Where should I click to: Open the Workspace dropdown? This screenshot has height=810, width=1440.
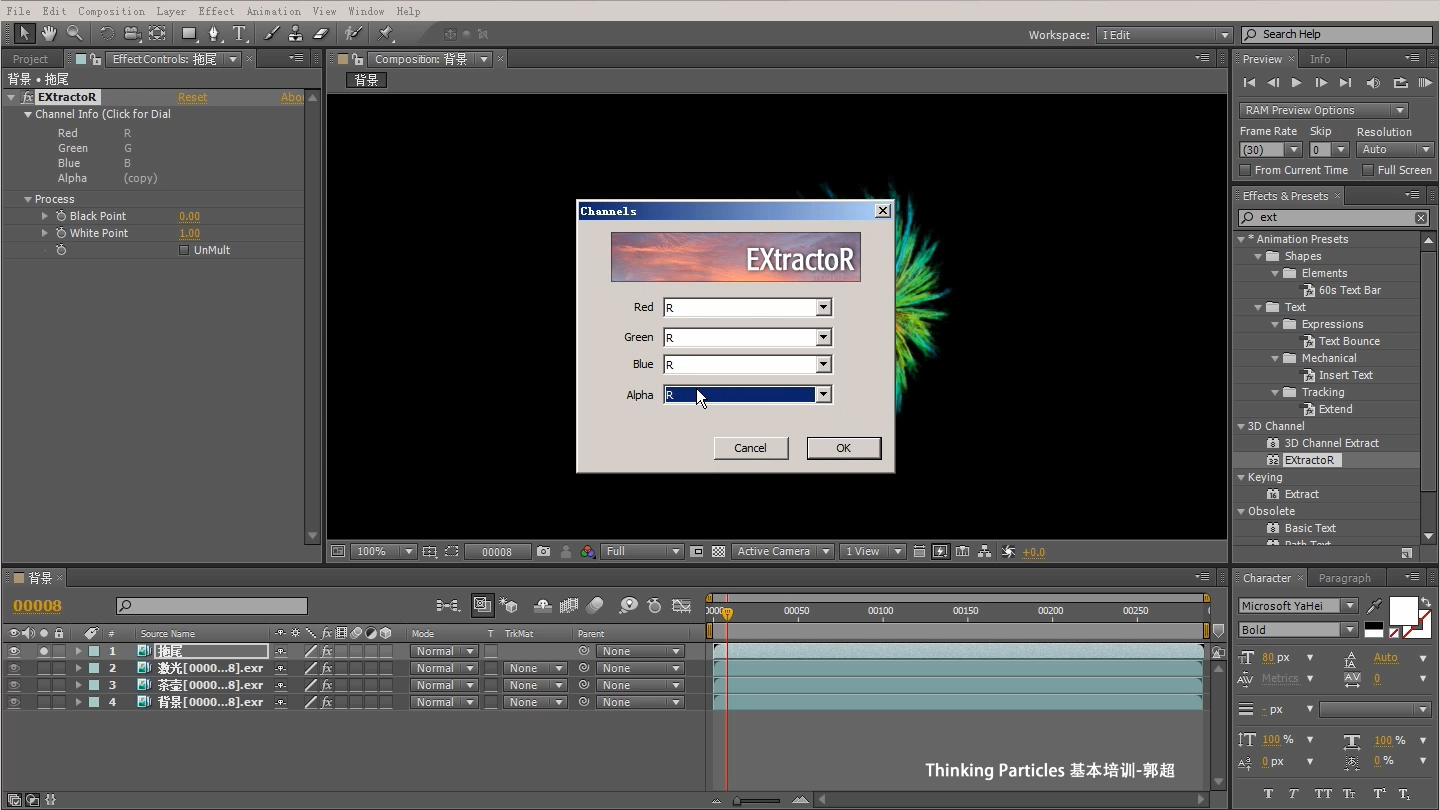point(1164,35)
